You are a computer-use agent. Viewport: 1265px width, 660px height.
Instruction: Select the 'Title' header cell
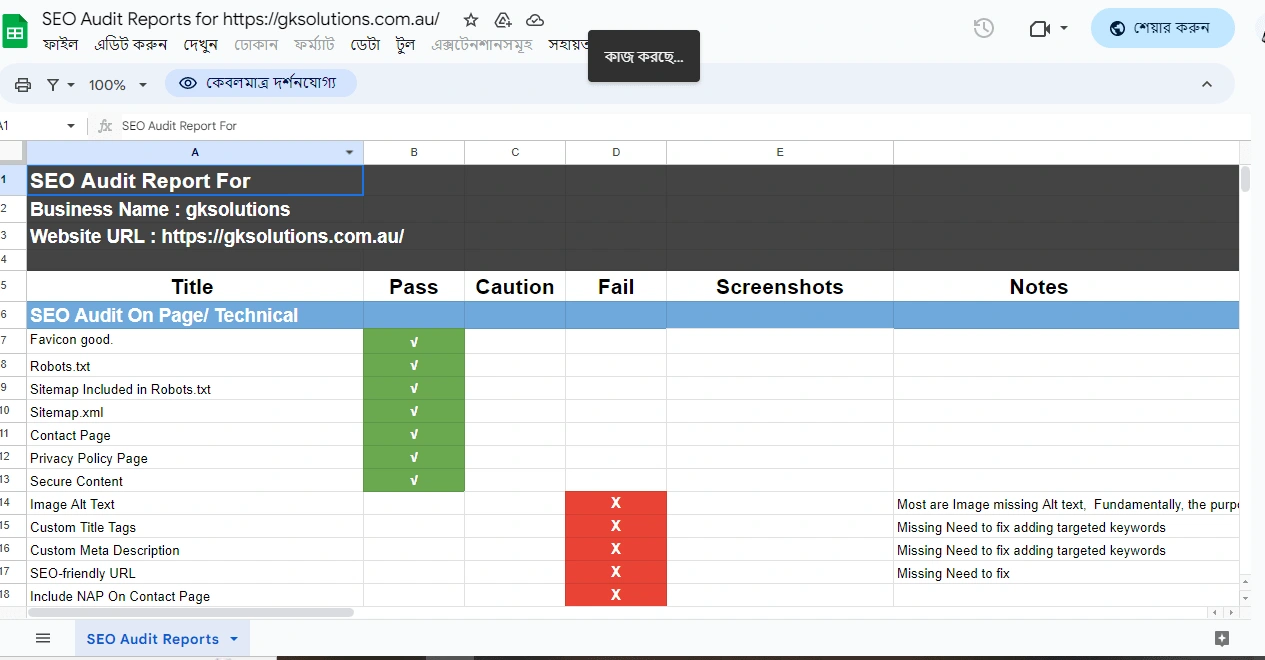coord(195,287)
